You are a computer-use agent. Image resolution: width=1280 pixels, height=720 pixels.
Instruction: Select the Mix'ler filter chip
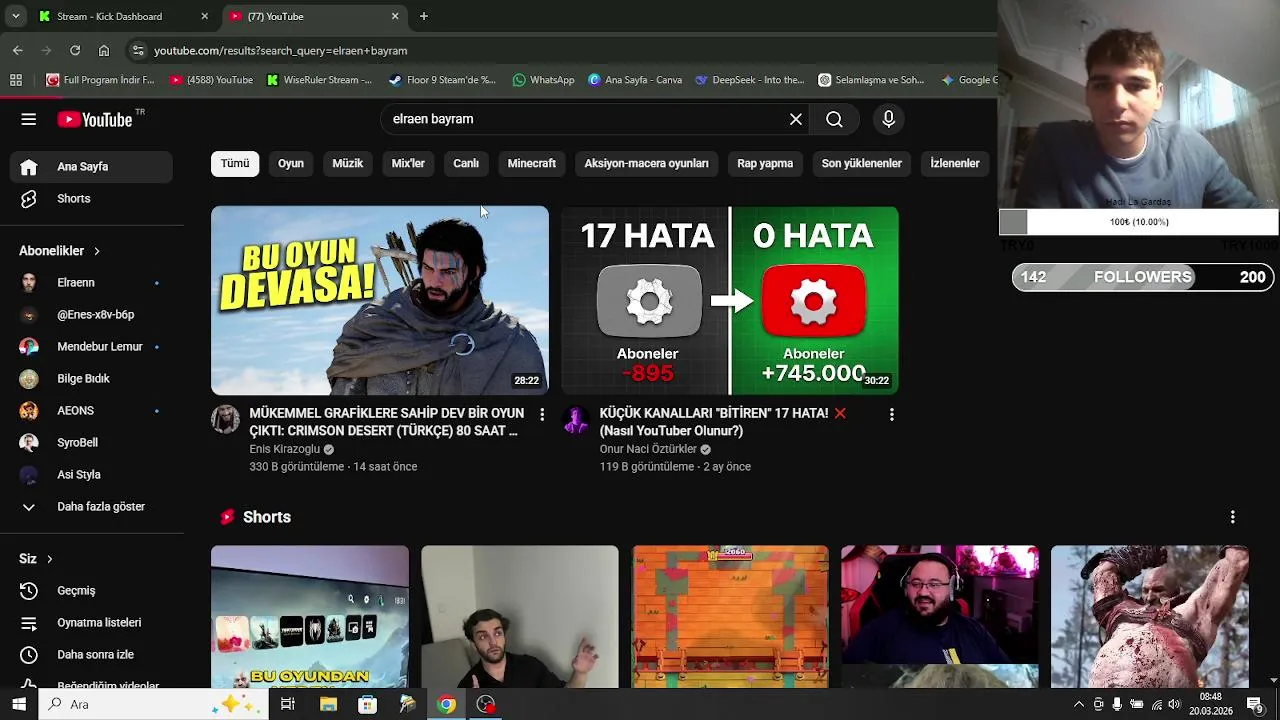pos(408,164)
